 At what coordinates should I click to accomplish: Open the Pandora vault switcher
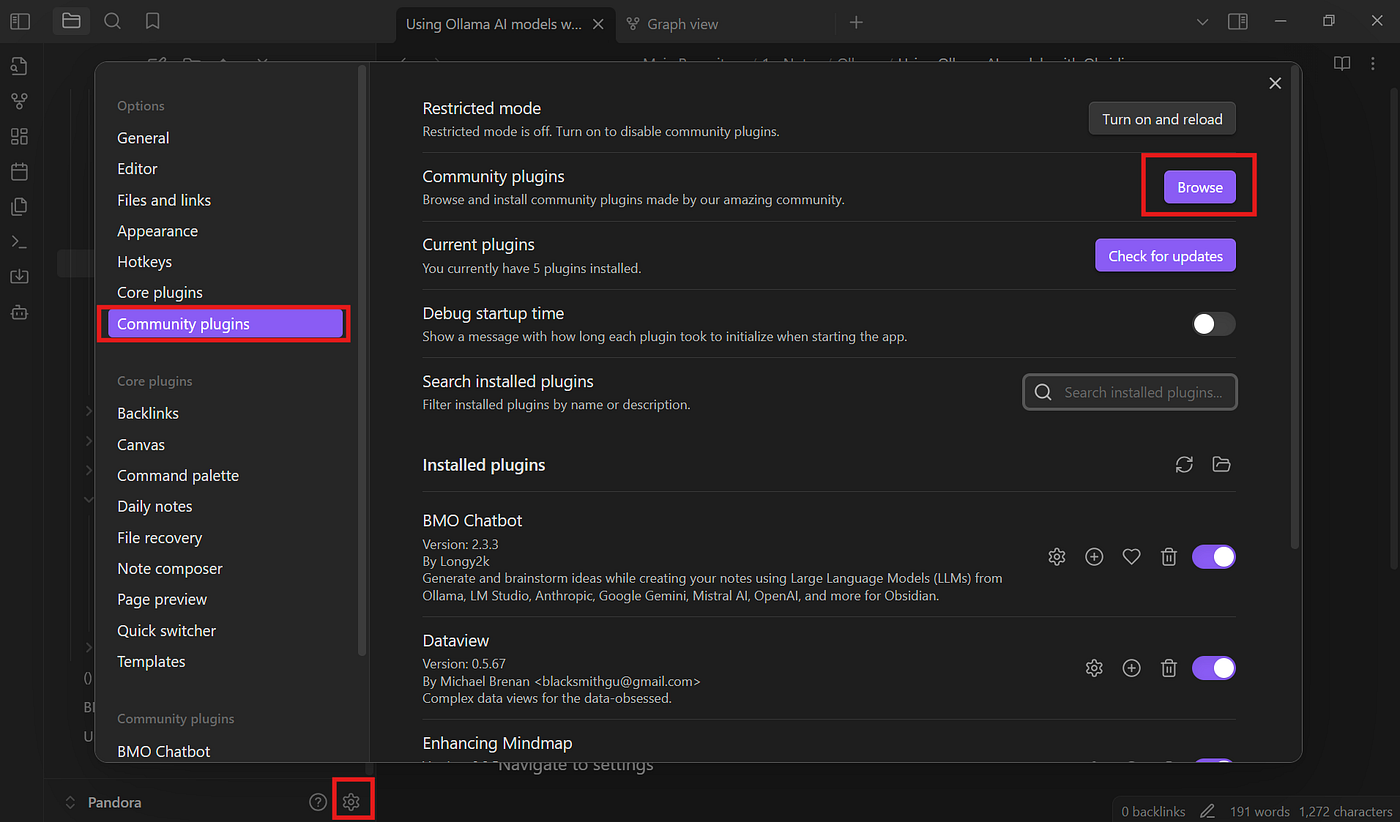102,802
